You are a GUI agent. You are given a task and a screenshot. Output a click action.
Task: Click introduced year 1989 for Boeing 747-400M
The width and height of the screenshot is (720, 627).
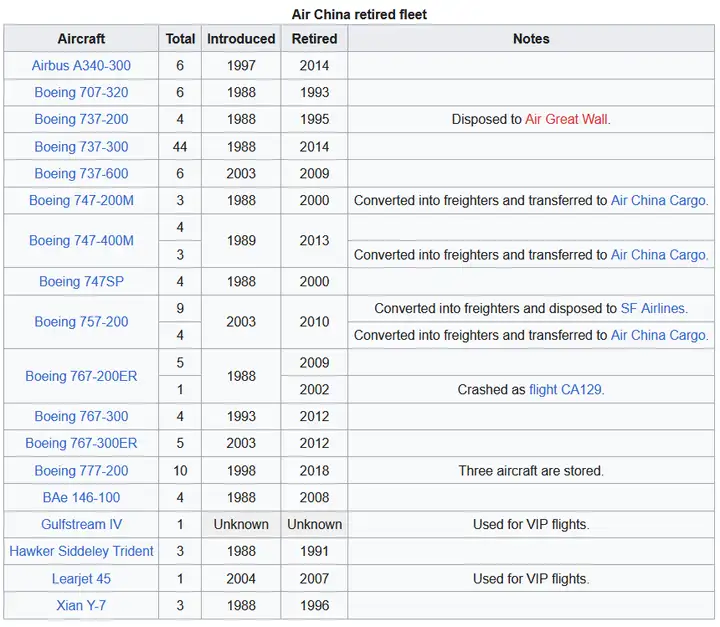(241, 241)
